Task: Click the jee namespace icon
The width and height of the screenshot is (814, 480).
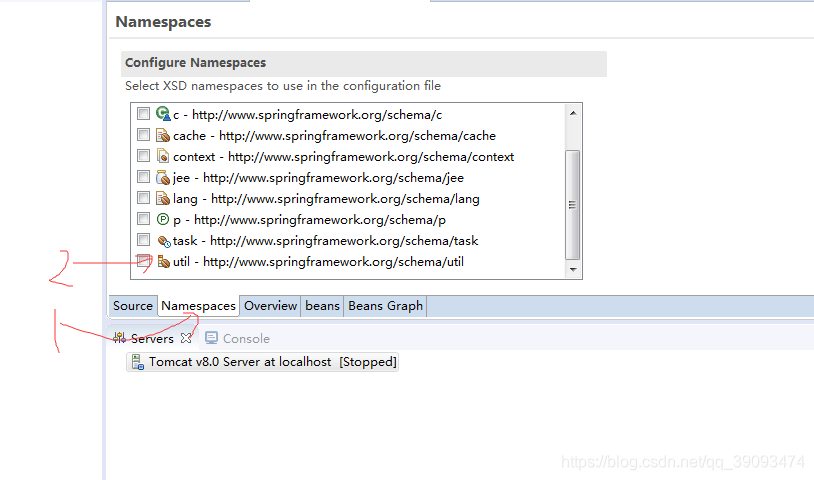Action: tap(163, 177)
